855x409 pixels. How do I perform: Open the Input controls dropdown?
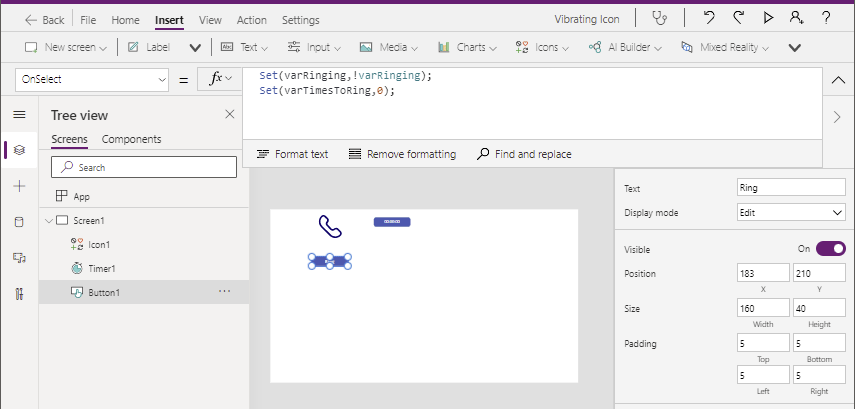(314, 47)
